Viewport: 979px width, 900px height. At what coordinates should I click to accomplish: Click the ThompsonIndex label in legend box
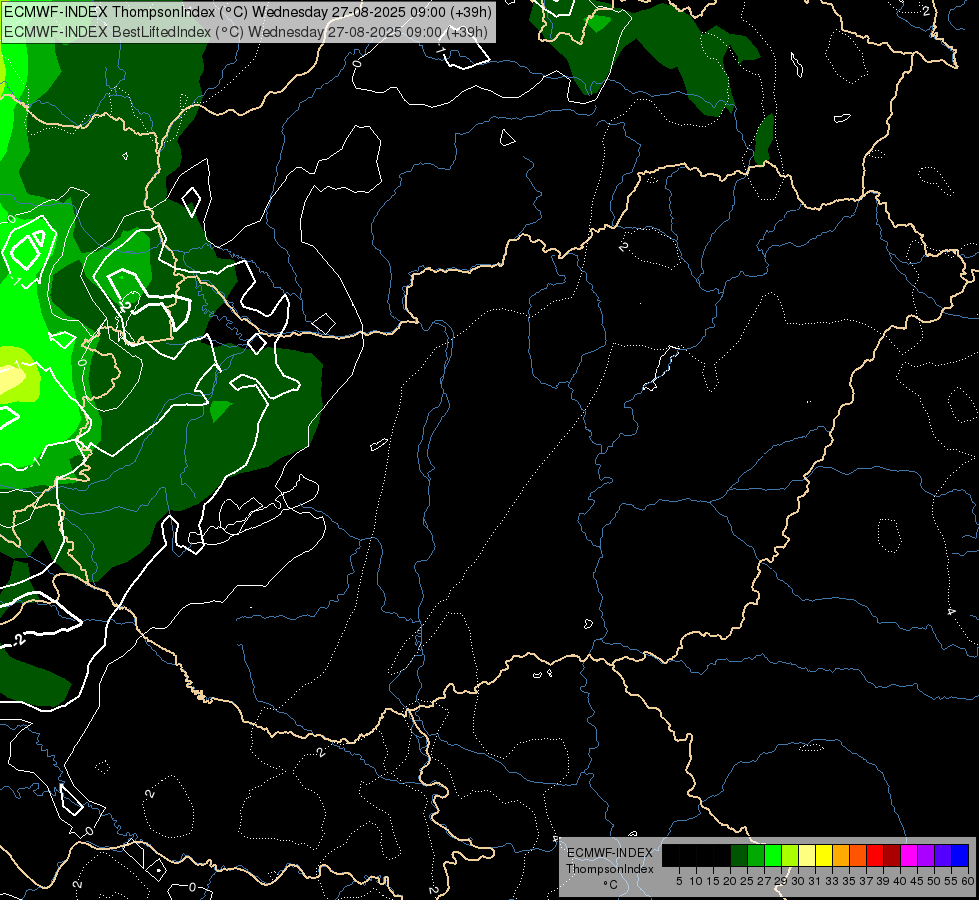[609, 869]
